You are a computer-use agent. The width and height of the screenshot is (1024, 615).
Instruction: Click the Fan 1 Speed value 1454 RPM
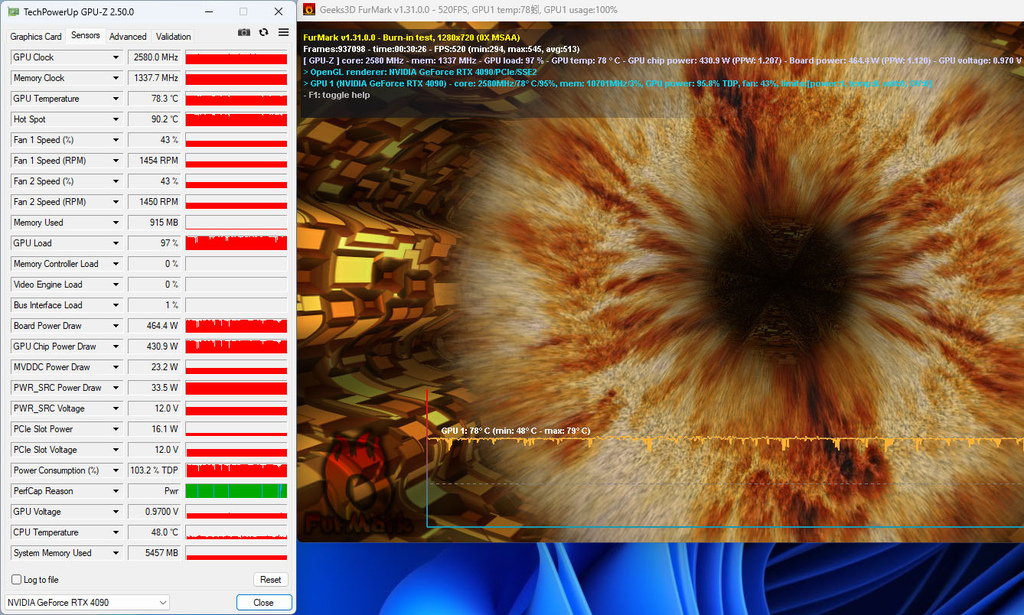click(x=155, y=161)
